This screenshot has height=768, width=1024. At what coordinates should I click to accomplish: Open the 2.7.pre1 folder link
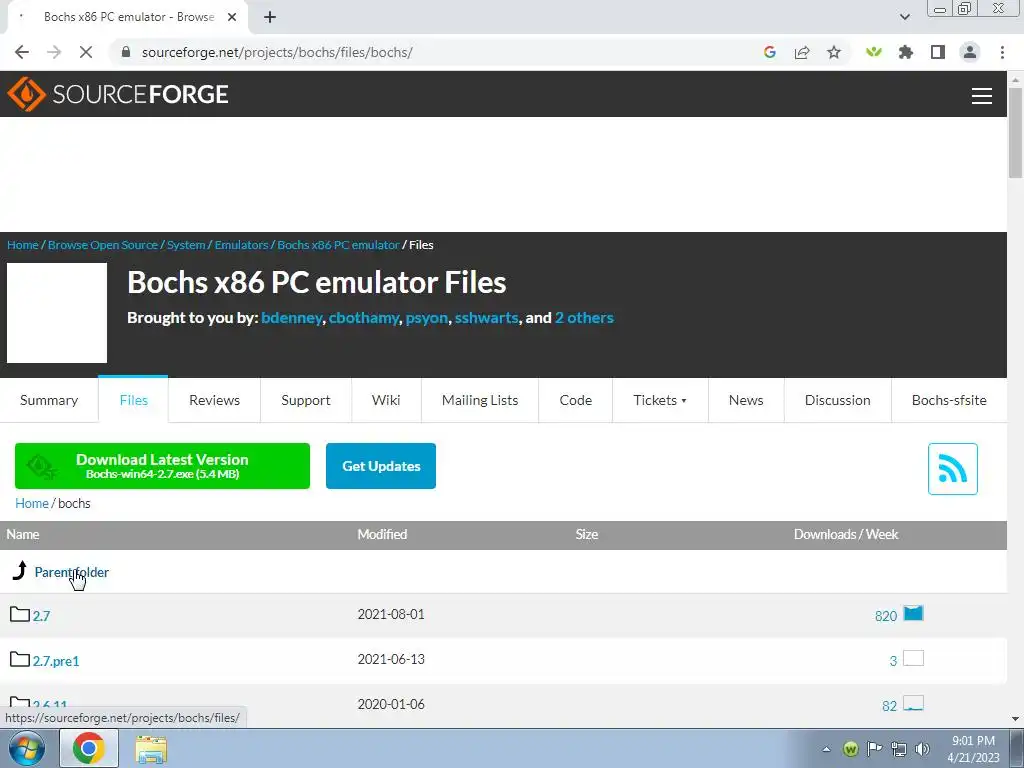tap(56, 661)
